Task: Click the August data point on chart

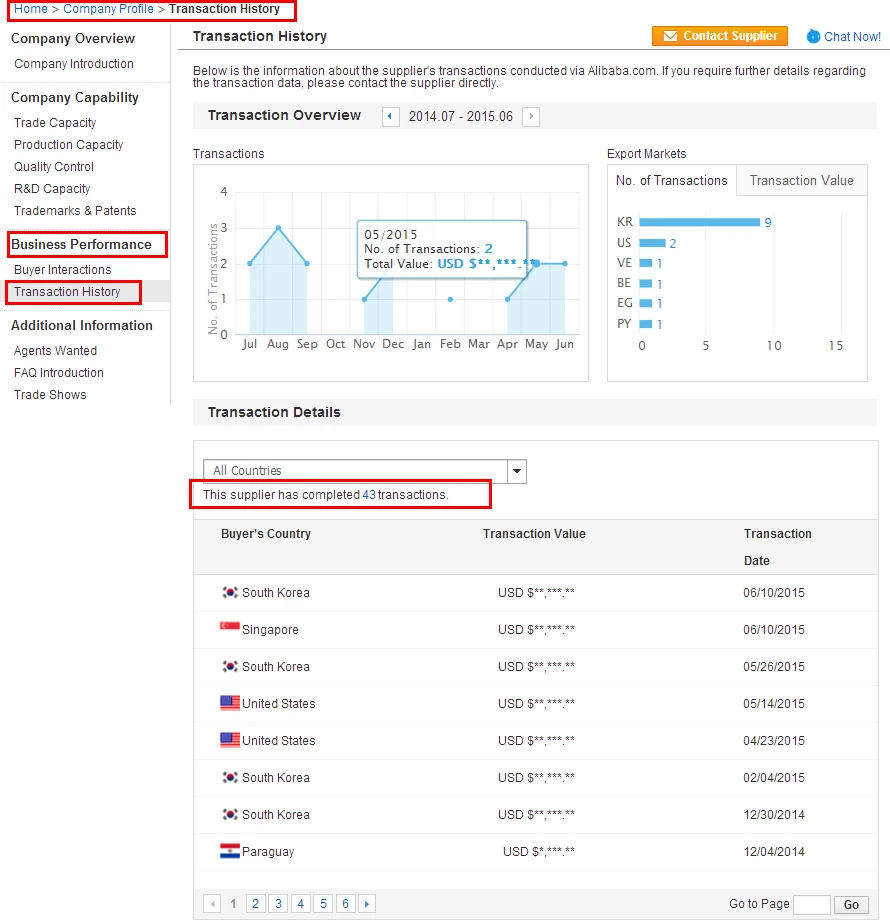Action: 278,228
